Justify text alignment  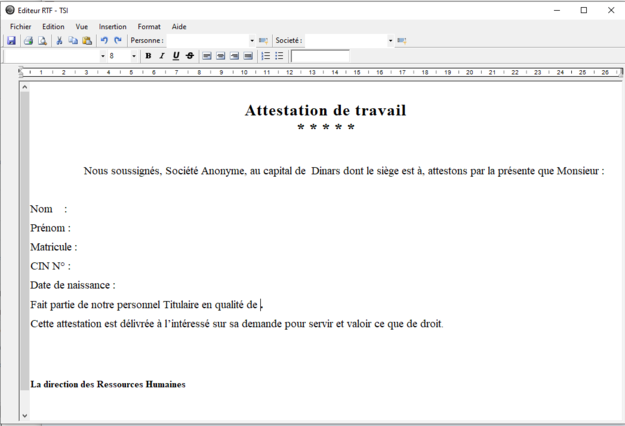tap(248, 56)
